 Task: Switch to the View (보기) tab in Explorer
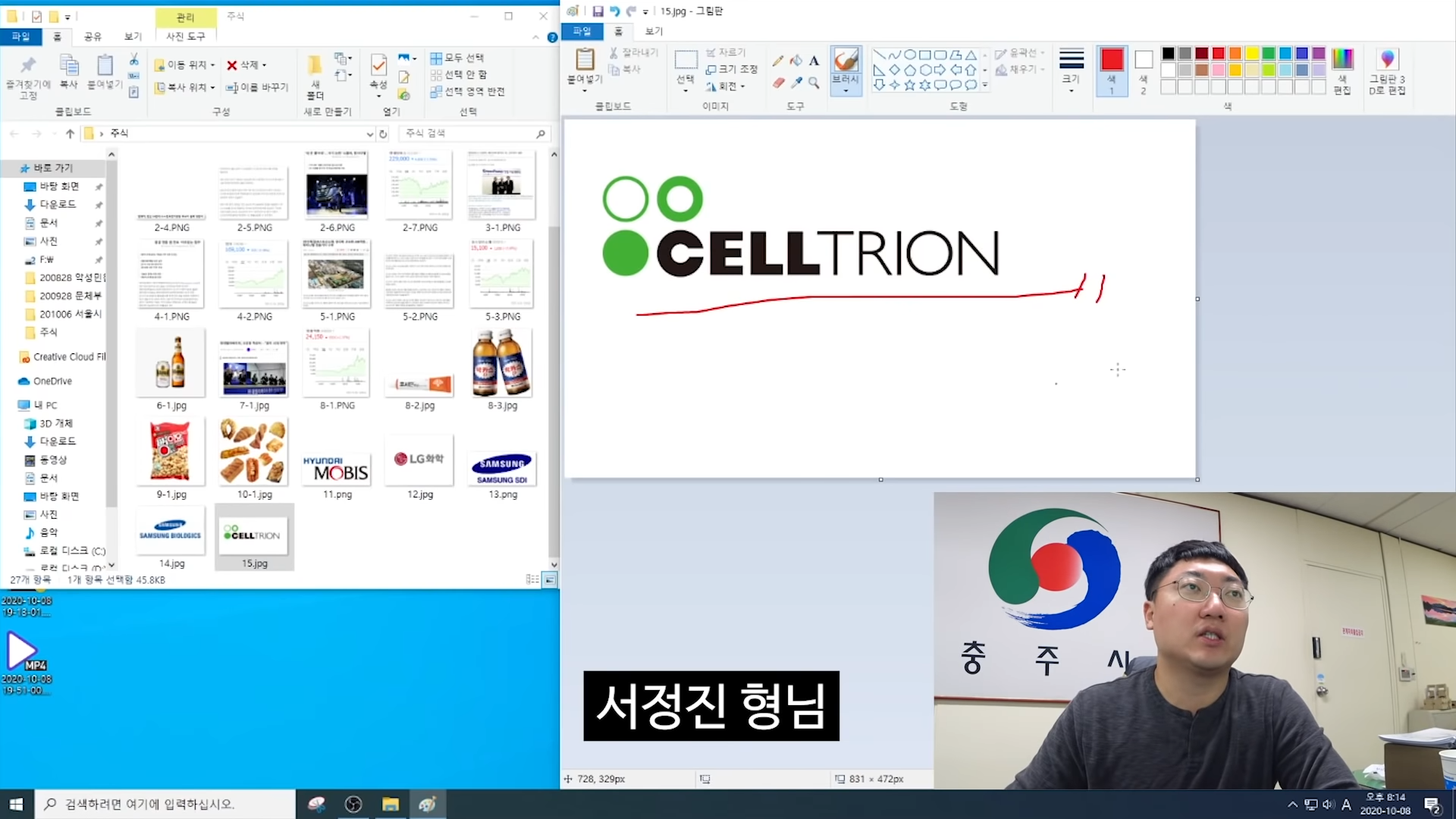[133, 36]
